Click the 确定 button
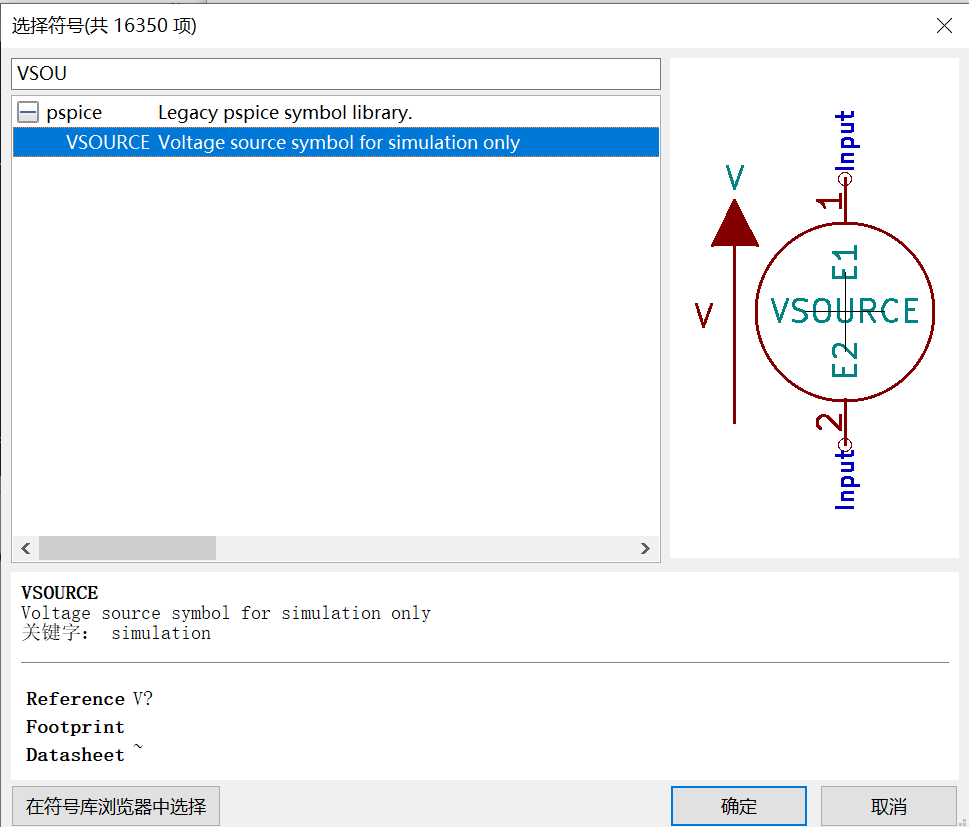 point(738,806)
